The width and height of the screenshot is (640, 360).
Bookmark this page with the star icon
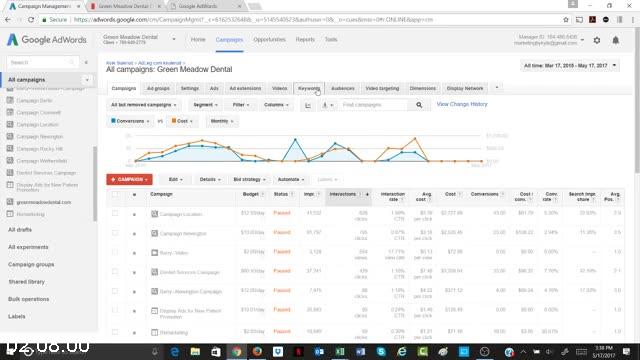pos(566,20)
